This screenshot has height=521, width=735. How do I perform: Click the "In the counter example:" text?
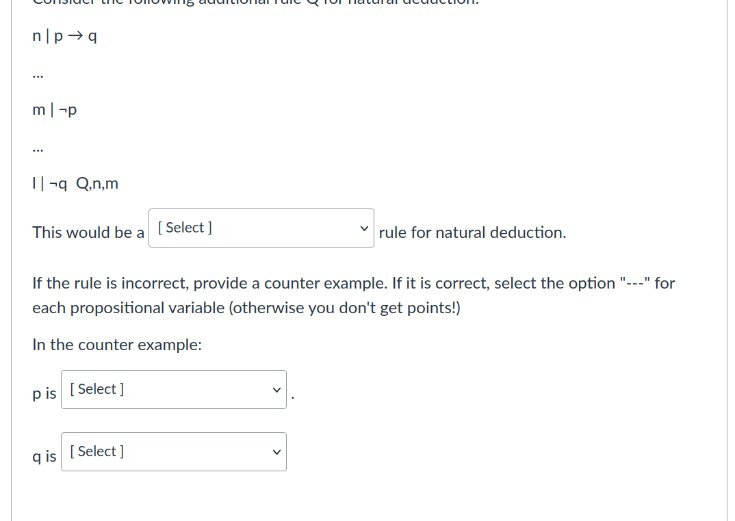coord(117,345)
